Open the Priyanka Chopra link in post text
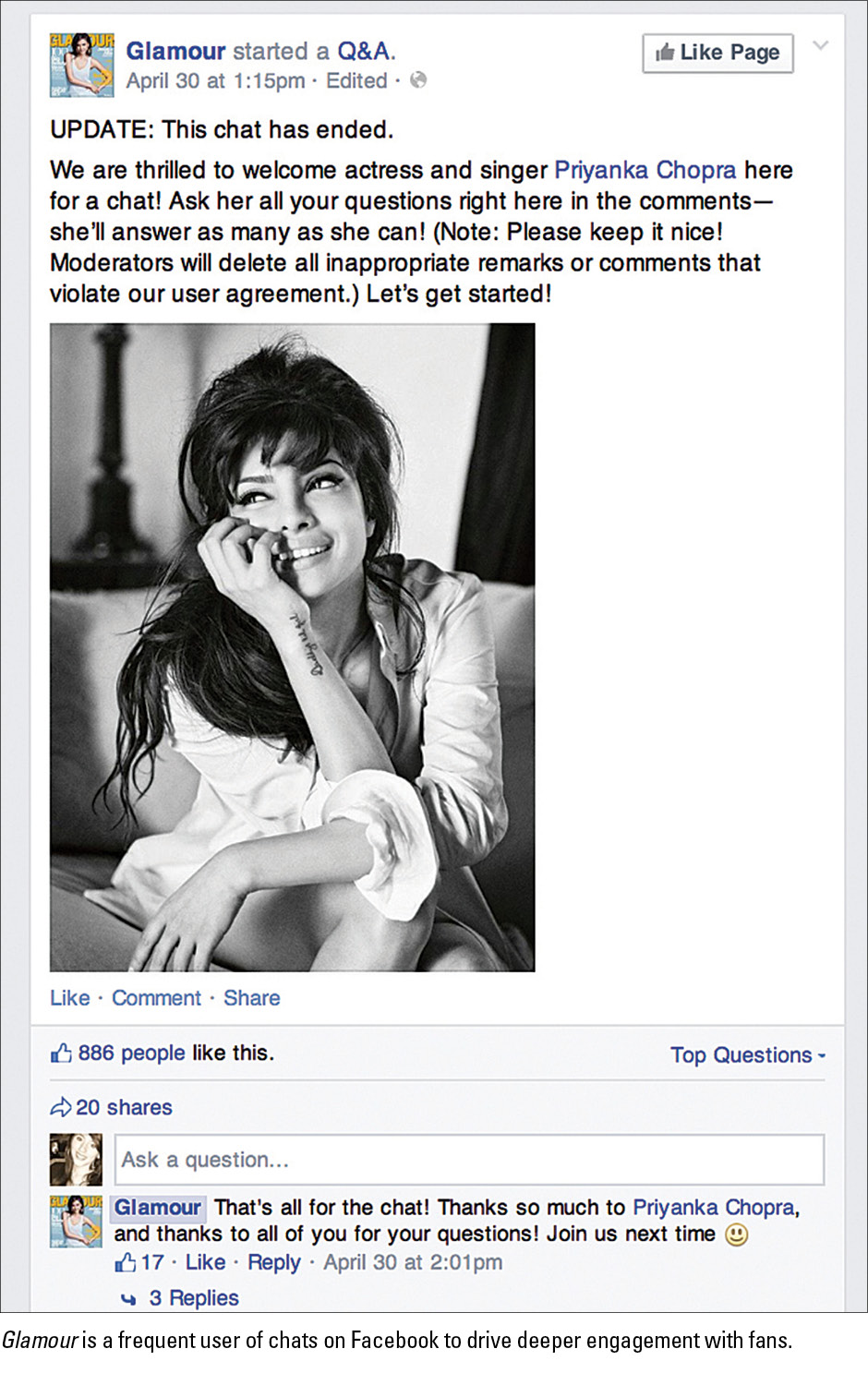868x1385 pixels. [645, 170]
